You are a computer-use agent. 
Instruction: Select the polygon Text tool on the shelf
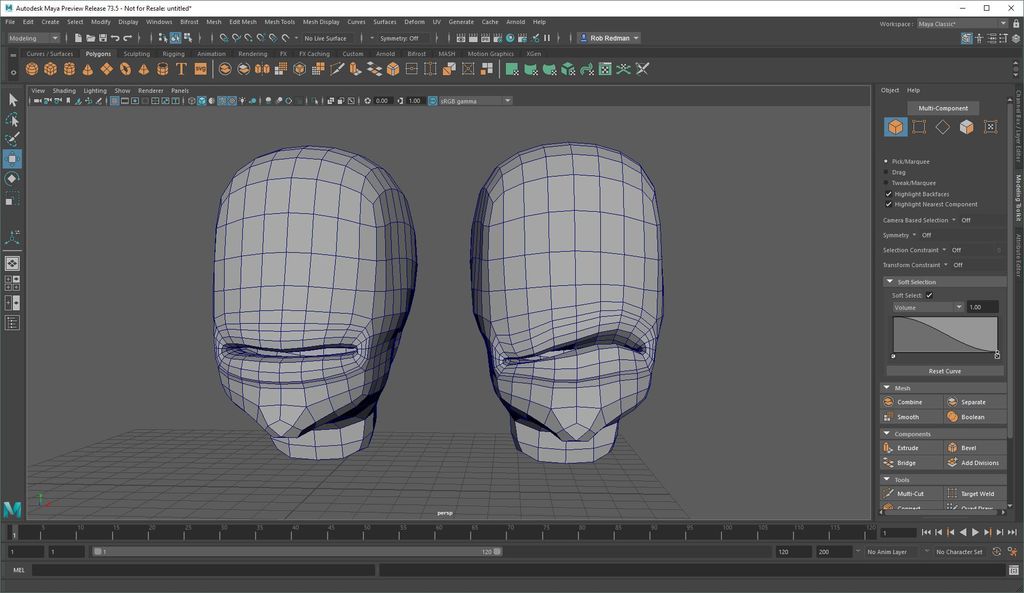181,68
